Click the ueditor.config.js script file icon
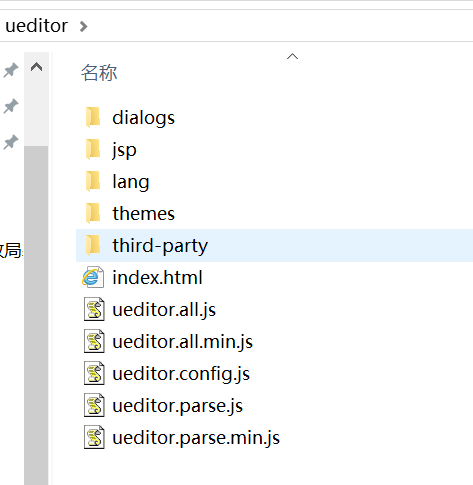The width and height of the screenshot is (473, 485). [94, 373]
